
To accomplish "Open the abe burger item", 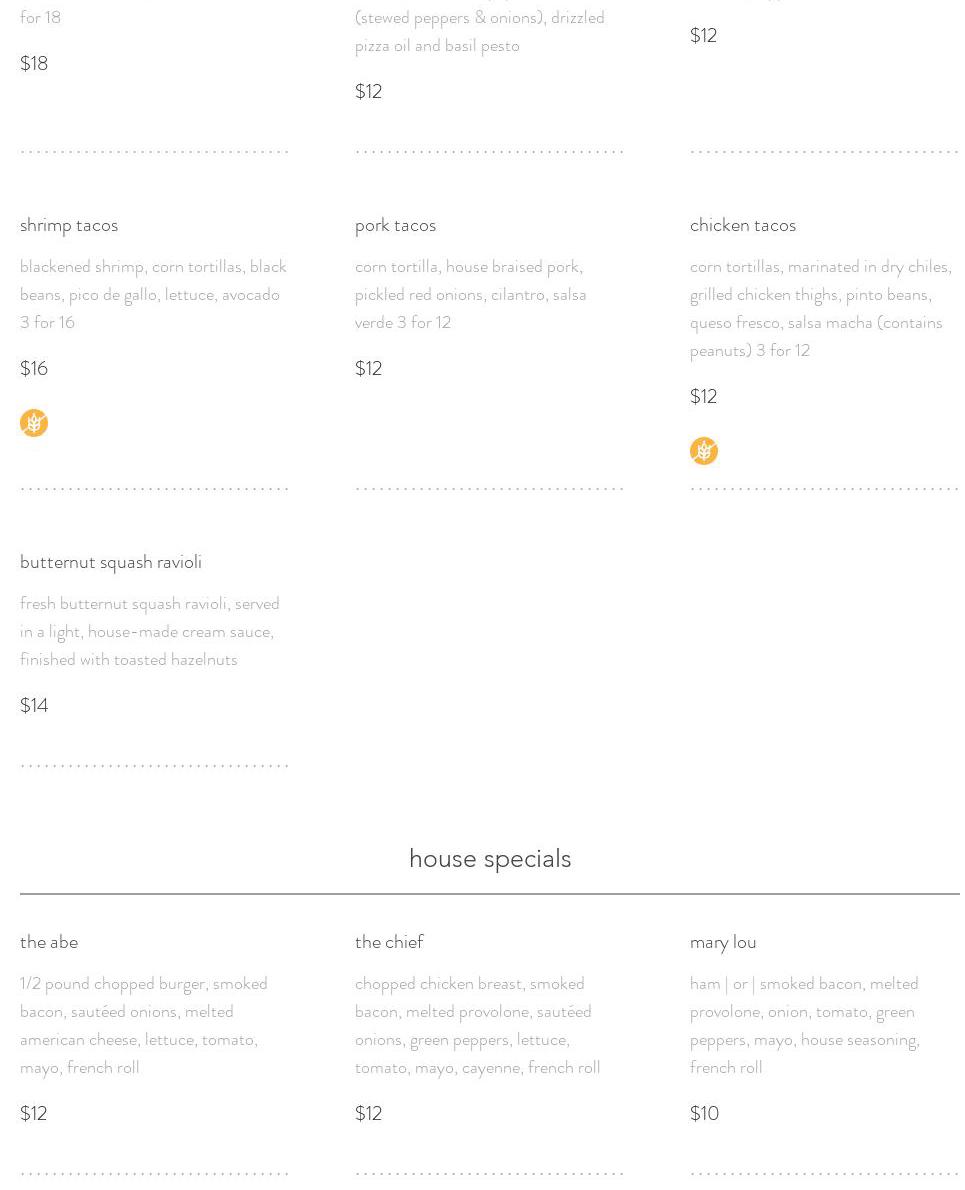I will tap(49, 942).
